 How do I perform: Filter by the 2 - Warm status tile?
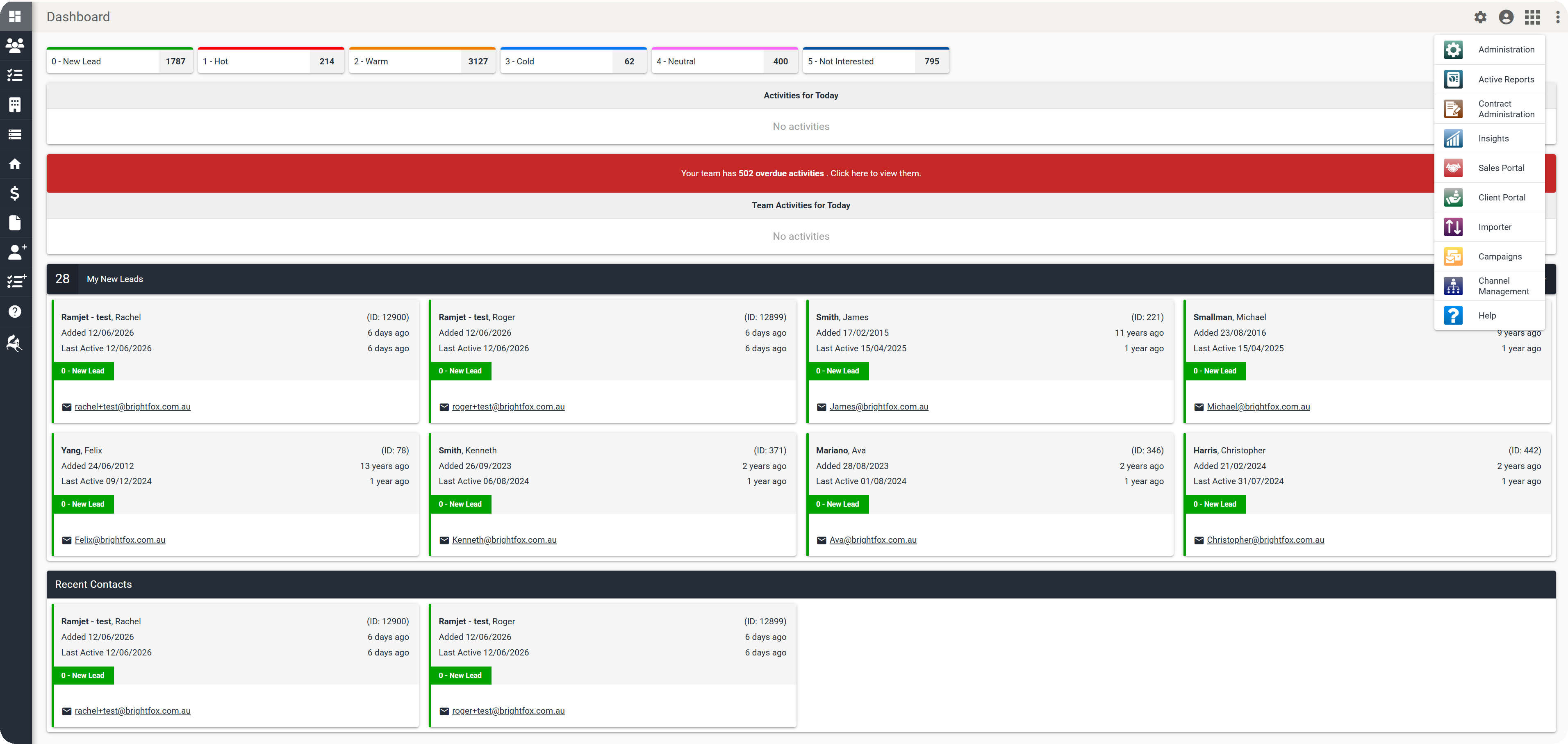[x=422, y=60]
